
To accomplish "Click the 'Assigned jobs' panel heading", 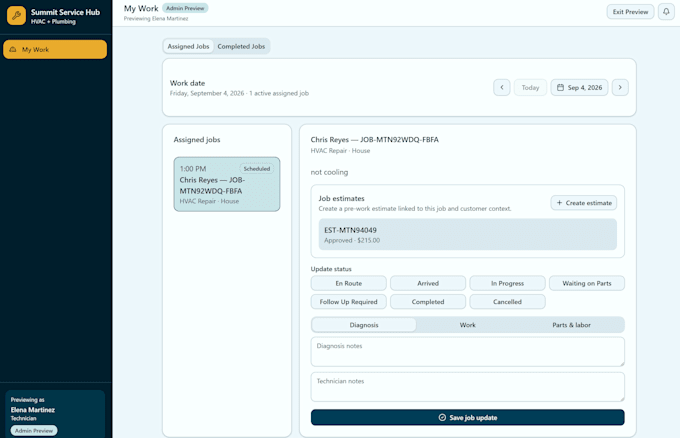I will coord(197,140).
